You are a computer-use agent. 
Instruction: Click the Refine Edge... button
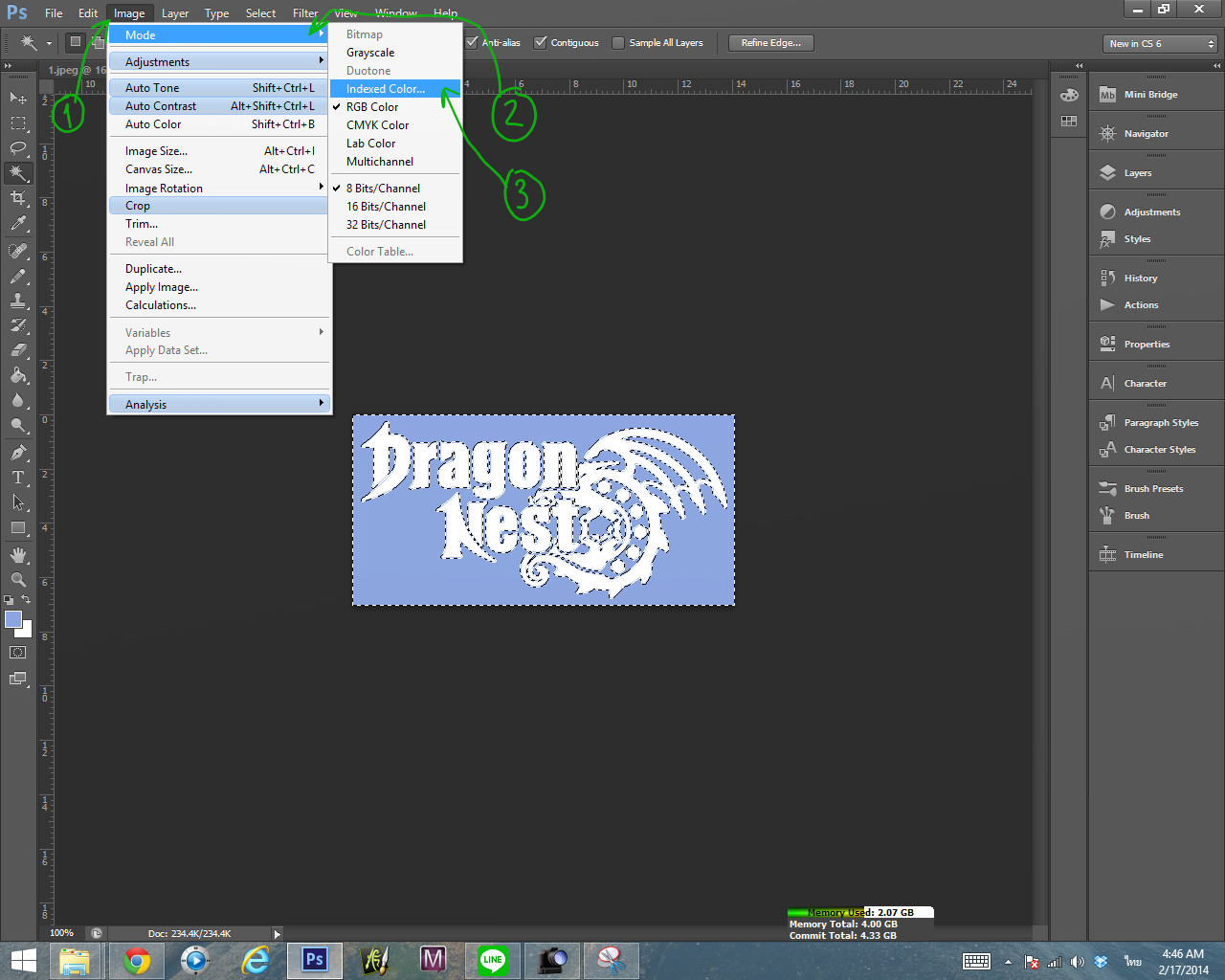[771, 43]
